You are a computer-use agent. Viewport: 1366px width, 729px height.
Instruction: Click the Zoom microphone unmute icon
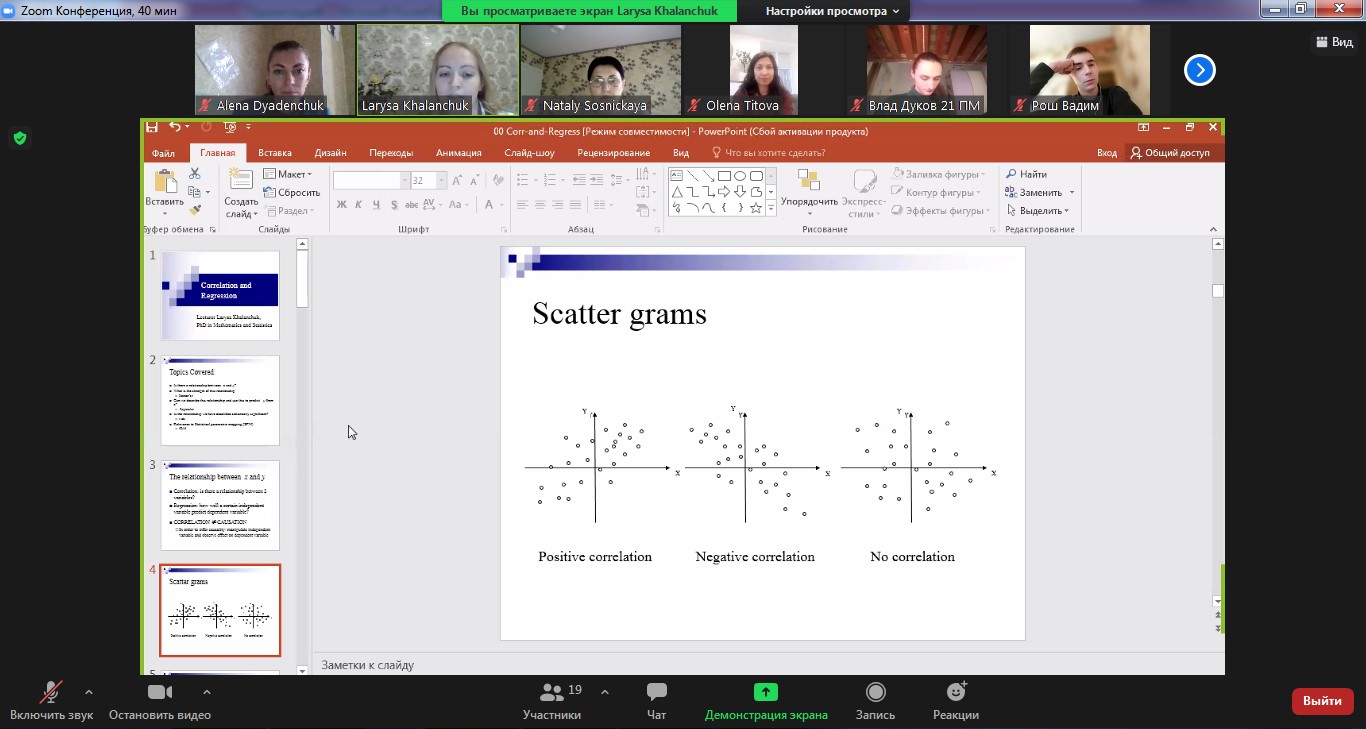51,692
